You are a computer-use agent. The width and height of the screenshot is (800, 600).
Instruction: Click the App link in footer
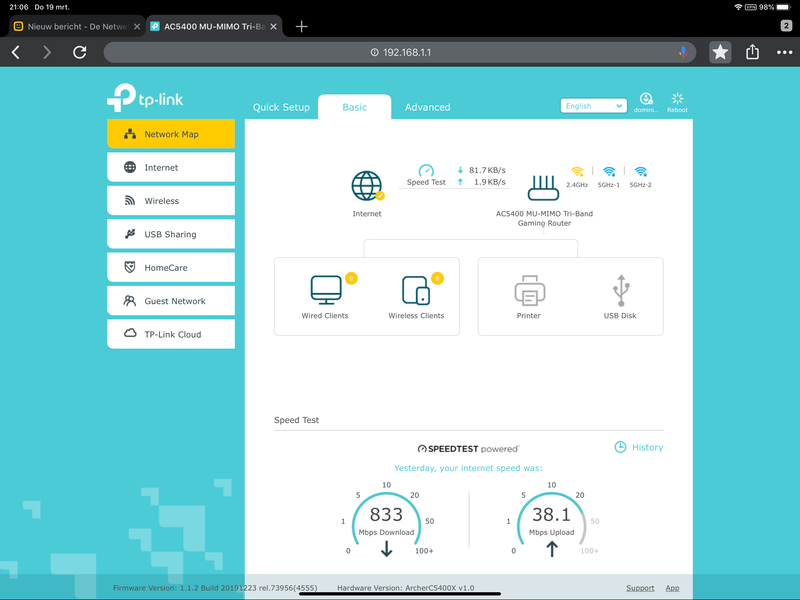point(672,588)
